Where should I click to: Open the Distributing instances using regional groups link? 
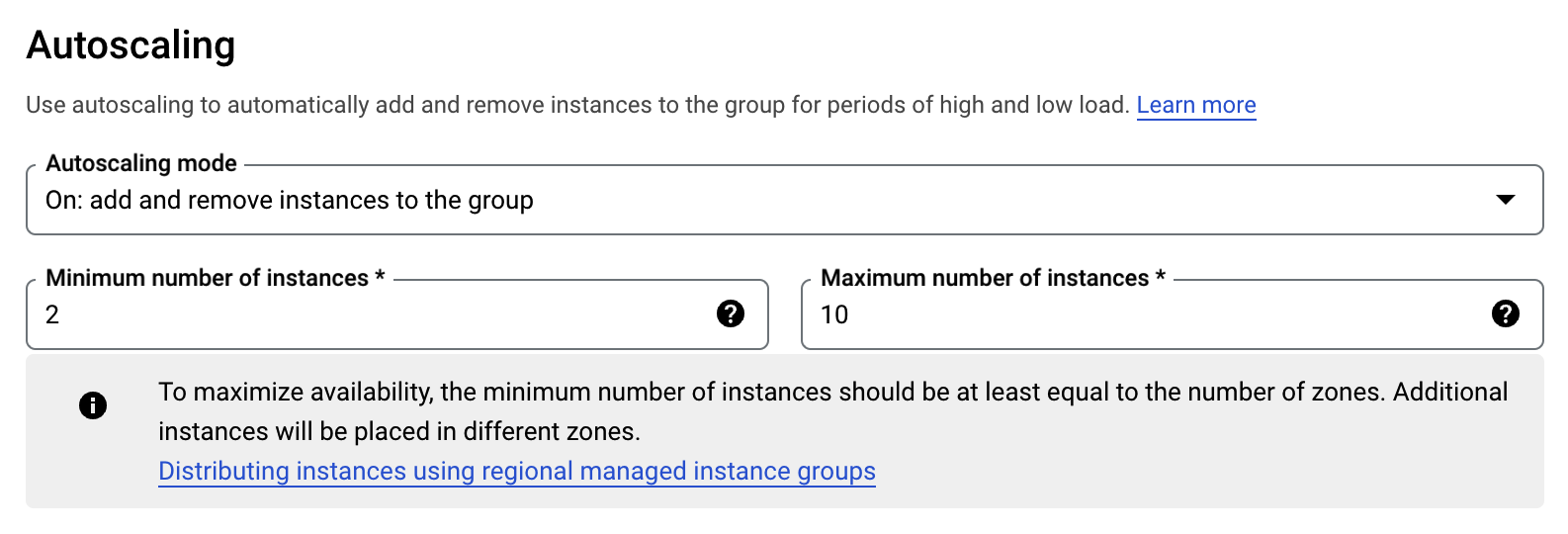point(517,472)
